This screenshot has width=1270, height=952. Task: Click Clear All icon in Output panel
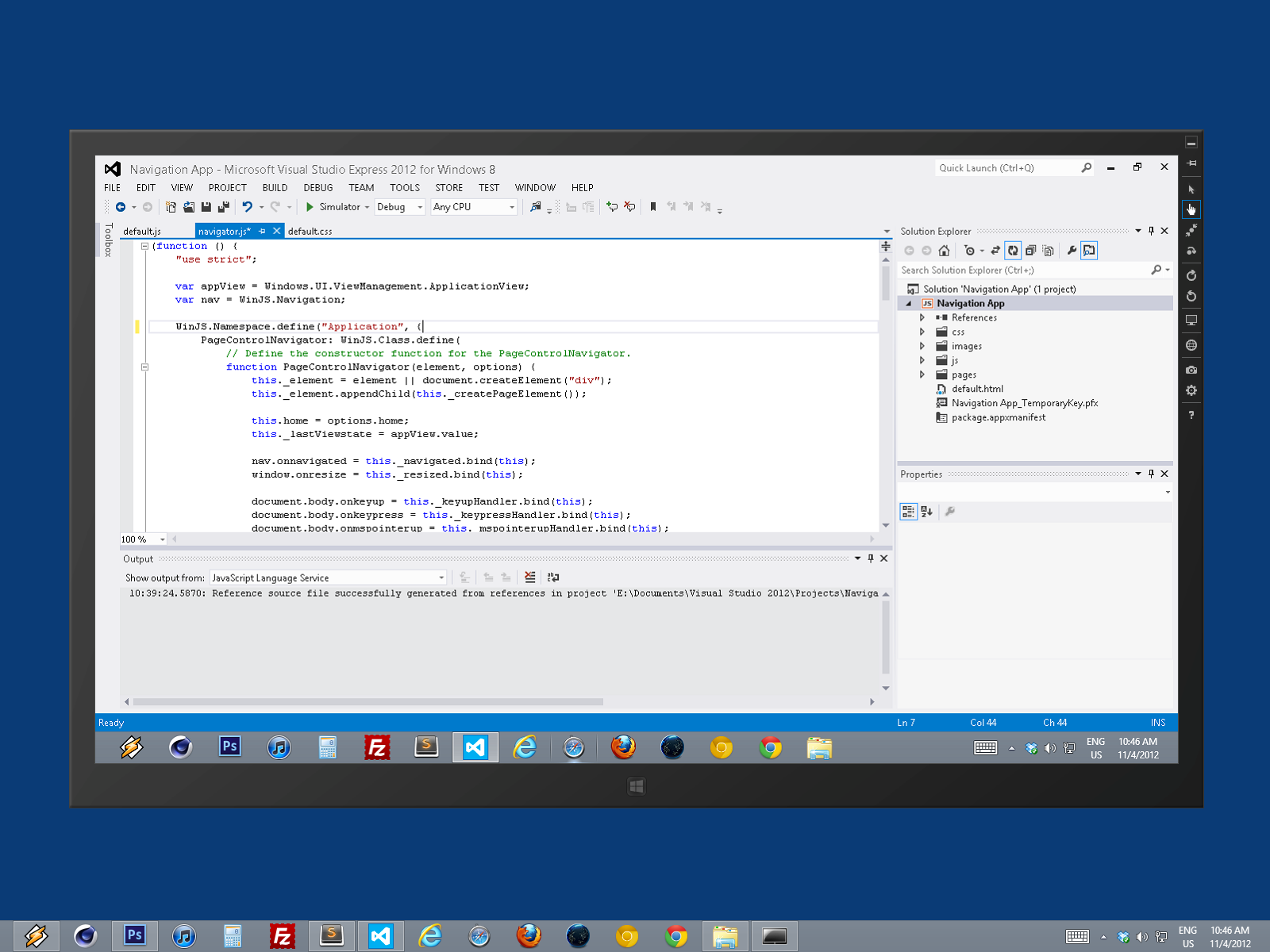coord(530,578)
